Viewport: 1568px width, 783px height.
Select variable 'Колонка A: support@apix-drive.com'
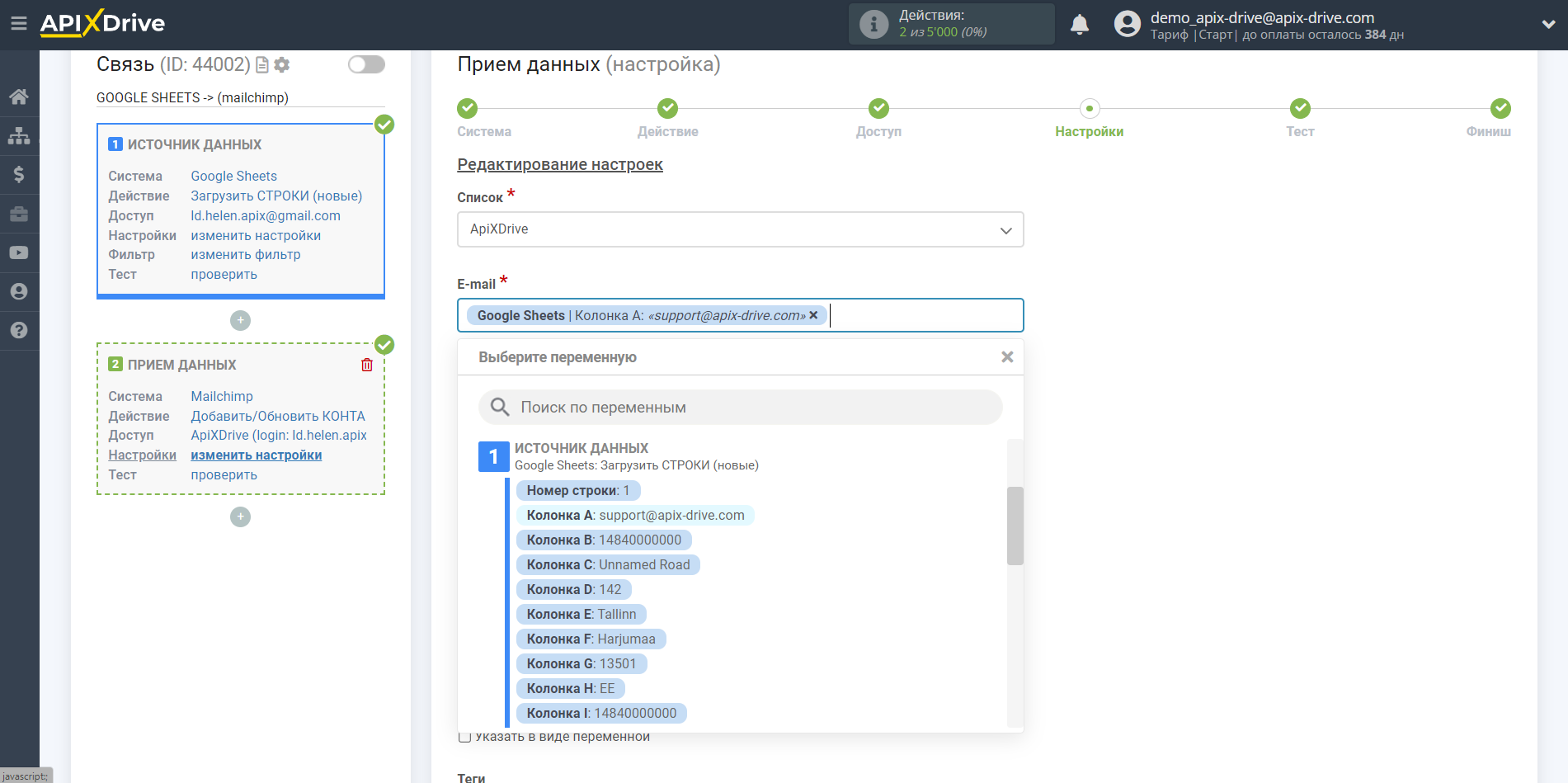(635, 515)
